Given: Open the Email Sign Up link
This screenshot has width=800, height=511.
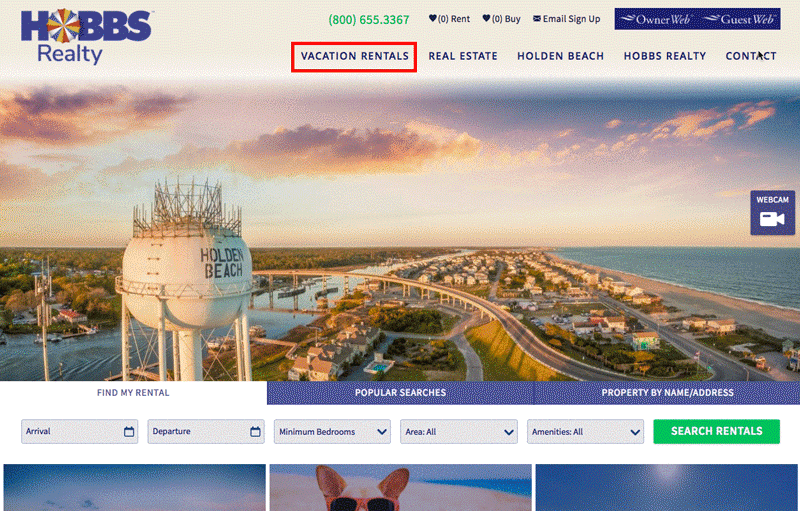Looking at the screenshot, I should pos(571,19).
